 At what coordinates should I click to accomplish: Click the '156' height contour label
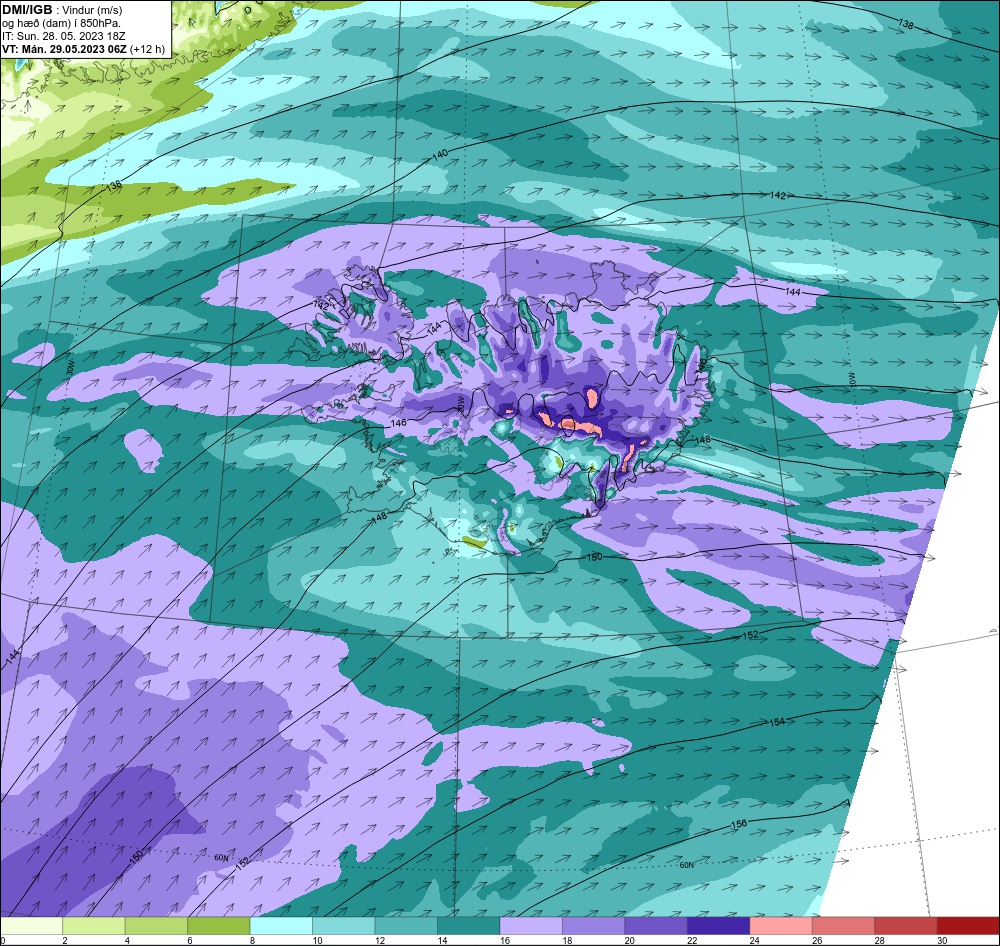tap(739, 824)
